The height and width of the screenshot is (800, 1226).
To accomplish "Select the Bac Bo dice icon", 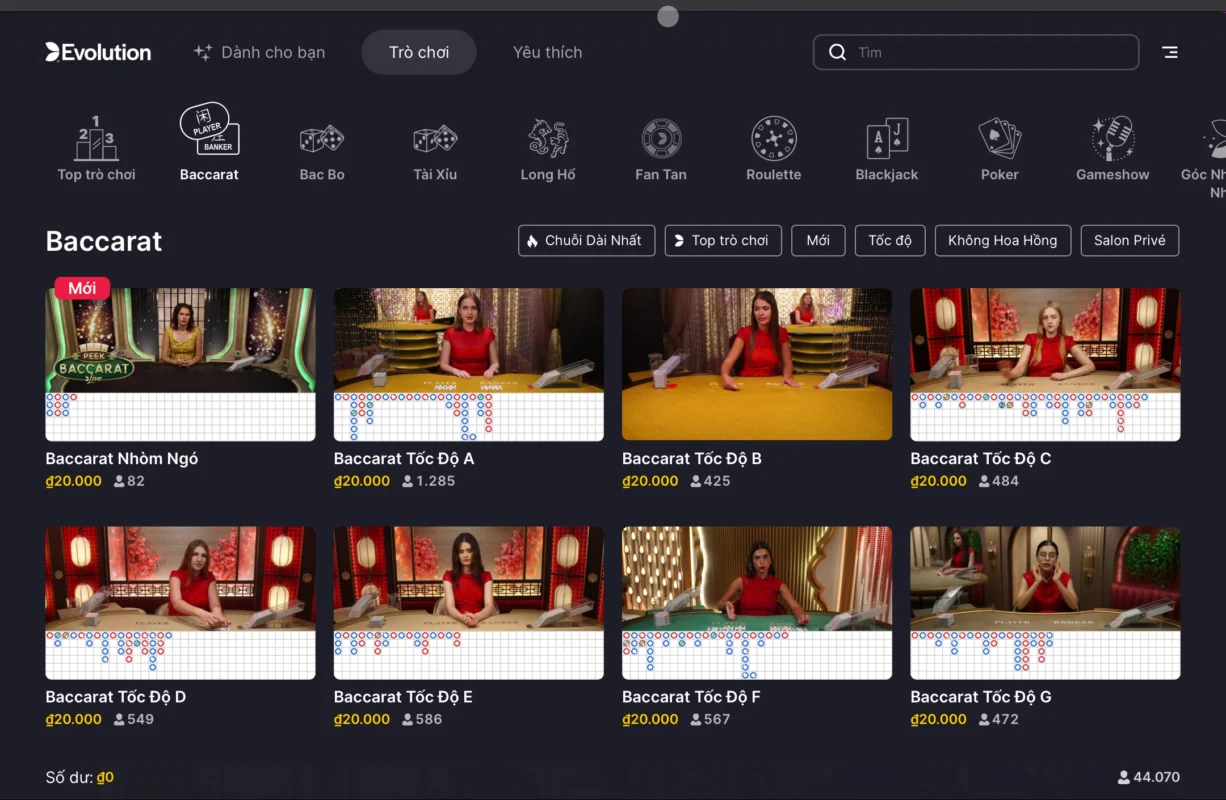I will [322, 140].
